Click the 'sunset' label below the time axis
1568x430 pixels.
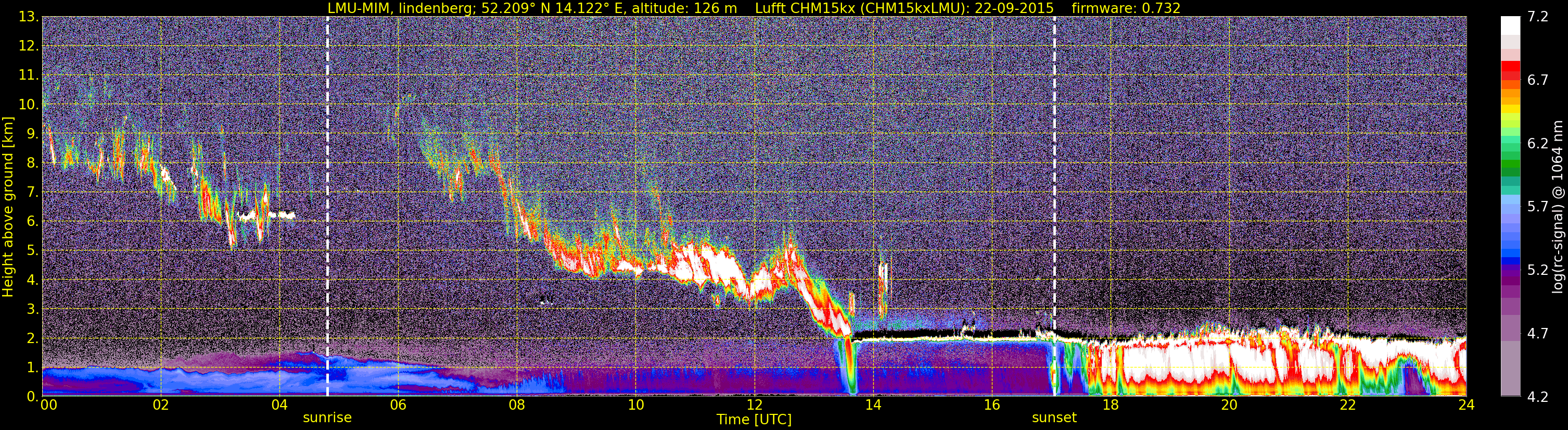coord(1054,418)
